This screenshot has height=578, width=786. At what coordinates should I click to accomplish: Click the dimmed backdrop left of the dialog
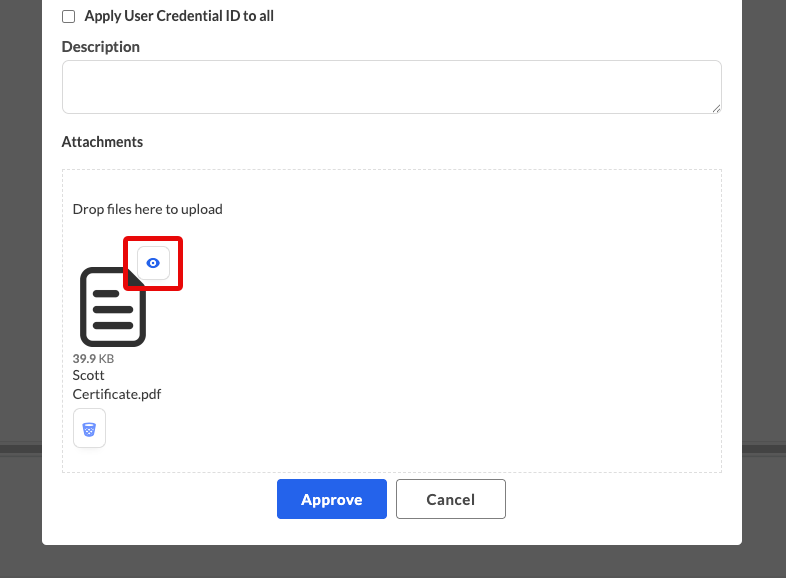coord(21,251)
